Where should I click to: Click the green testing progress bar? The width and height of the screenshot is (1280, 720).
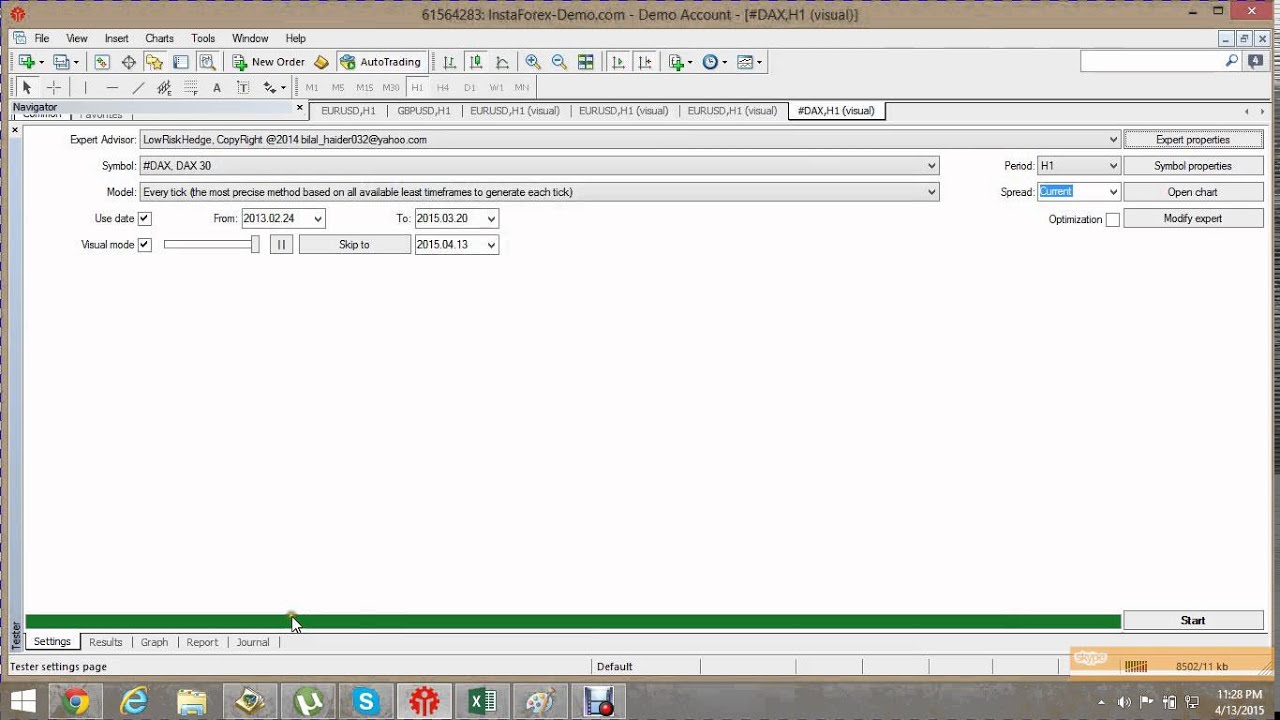point(572,621)
